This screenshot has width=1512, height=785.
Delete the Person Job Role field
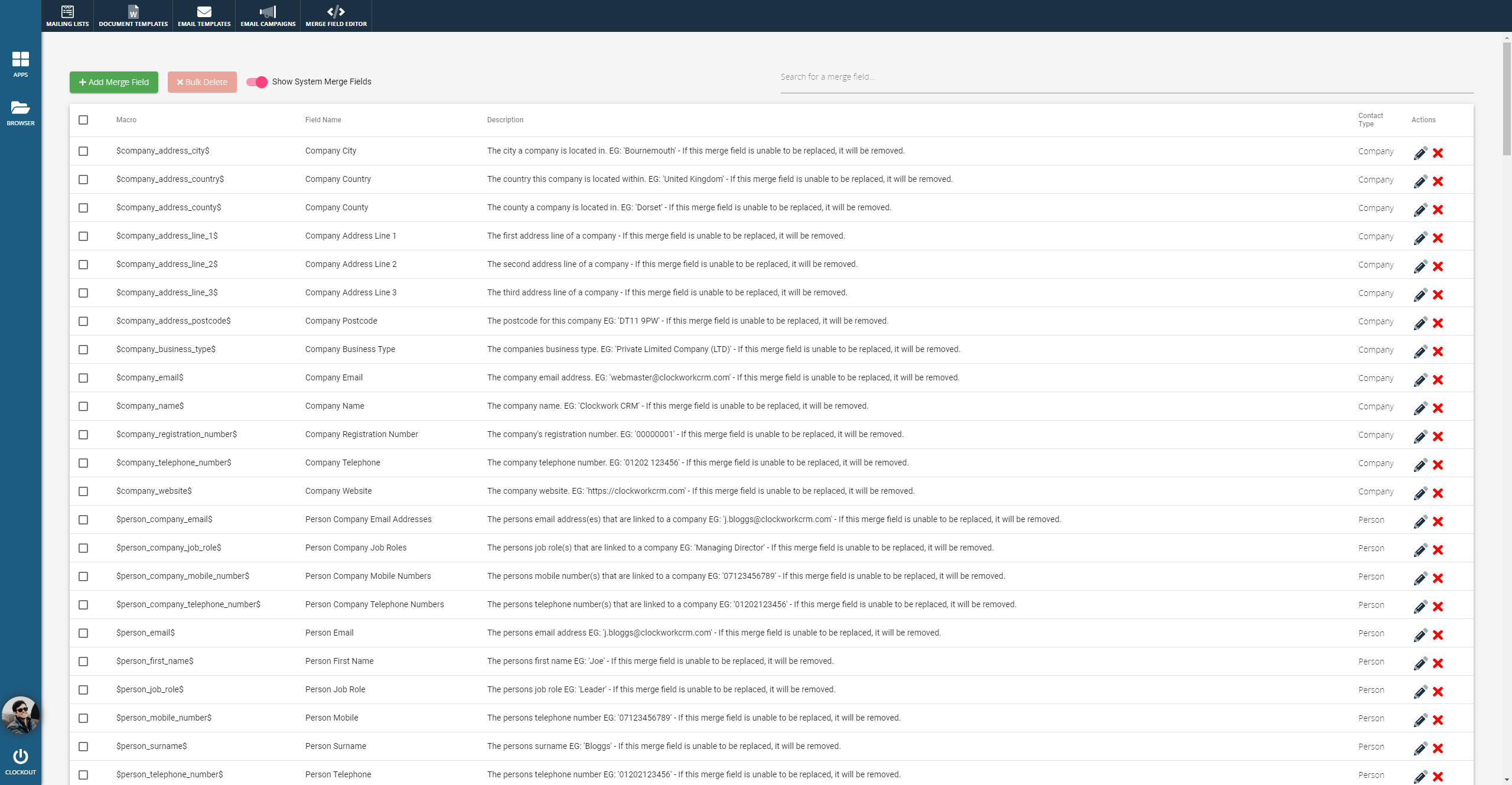pyautogui.click(x=1438, y=692)
